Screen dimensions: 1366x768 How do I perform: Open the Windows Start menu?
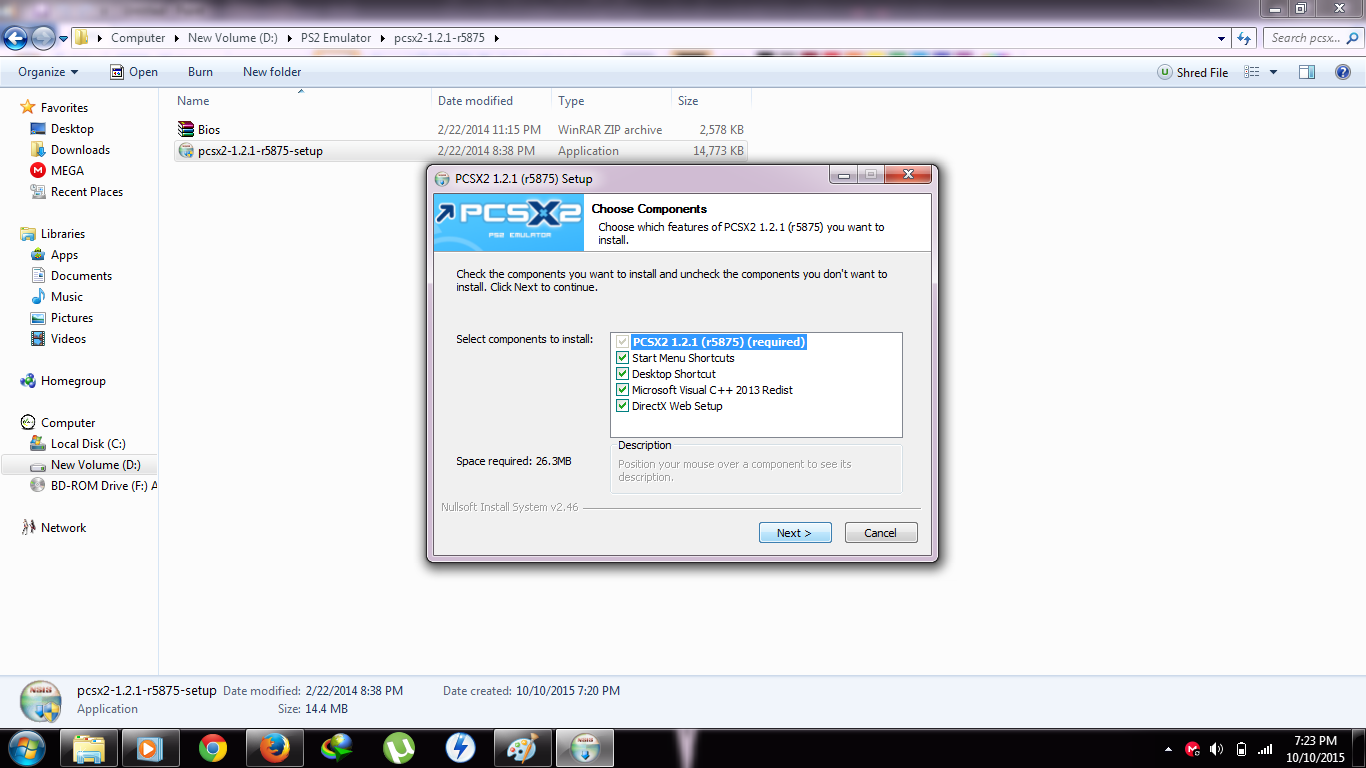pos(27,748)
